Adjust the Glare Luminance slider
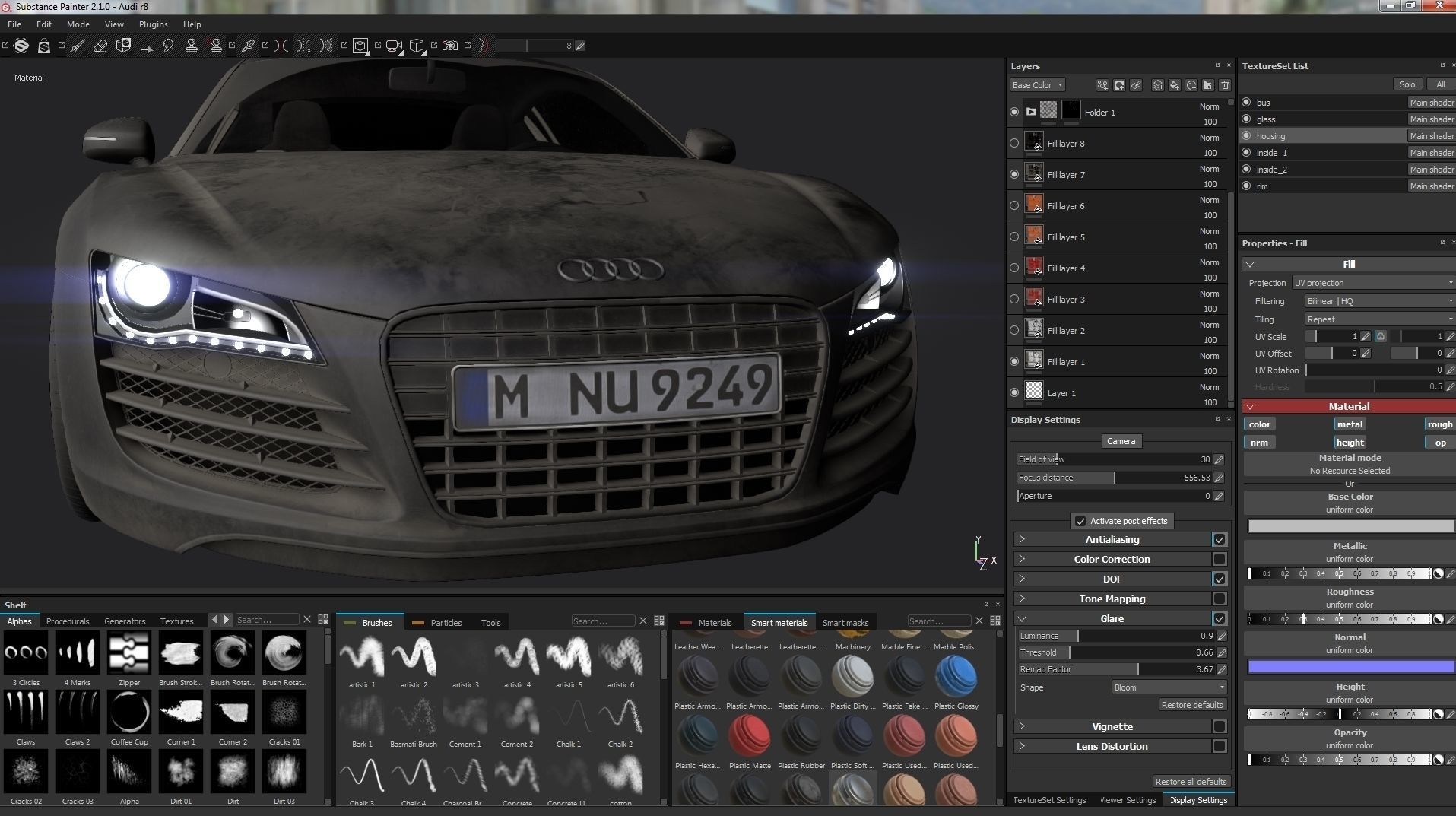 point(1116,636)
